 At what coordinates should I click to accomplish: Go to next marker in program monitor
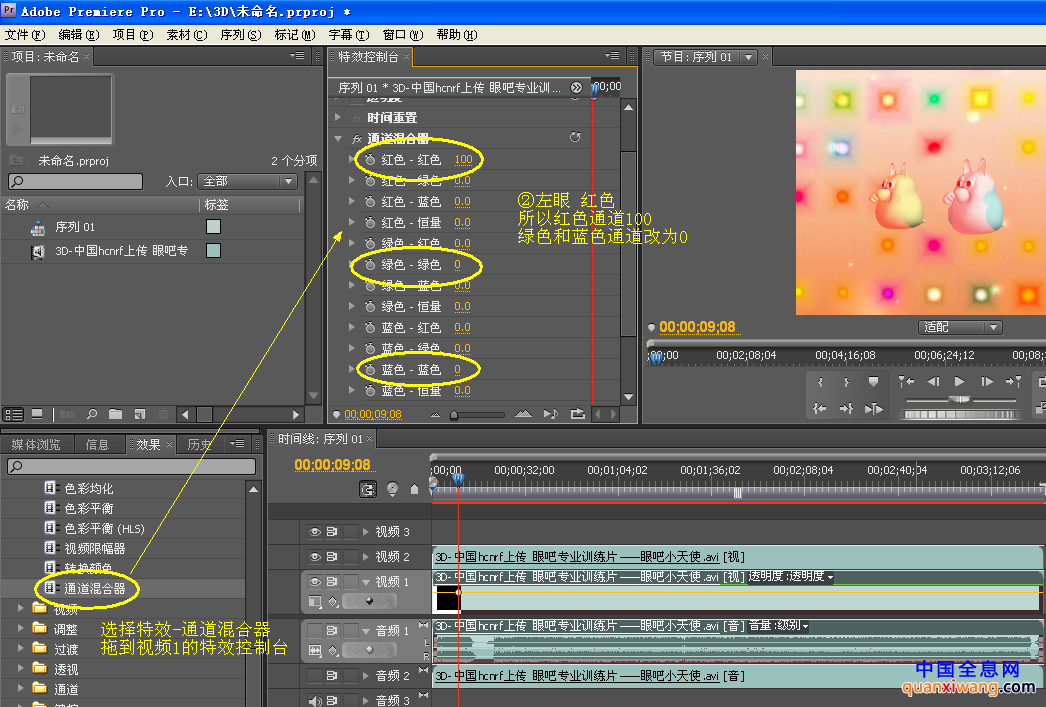point(1013,382)
